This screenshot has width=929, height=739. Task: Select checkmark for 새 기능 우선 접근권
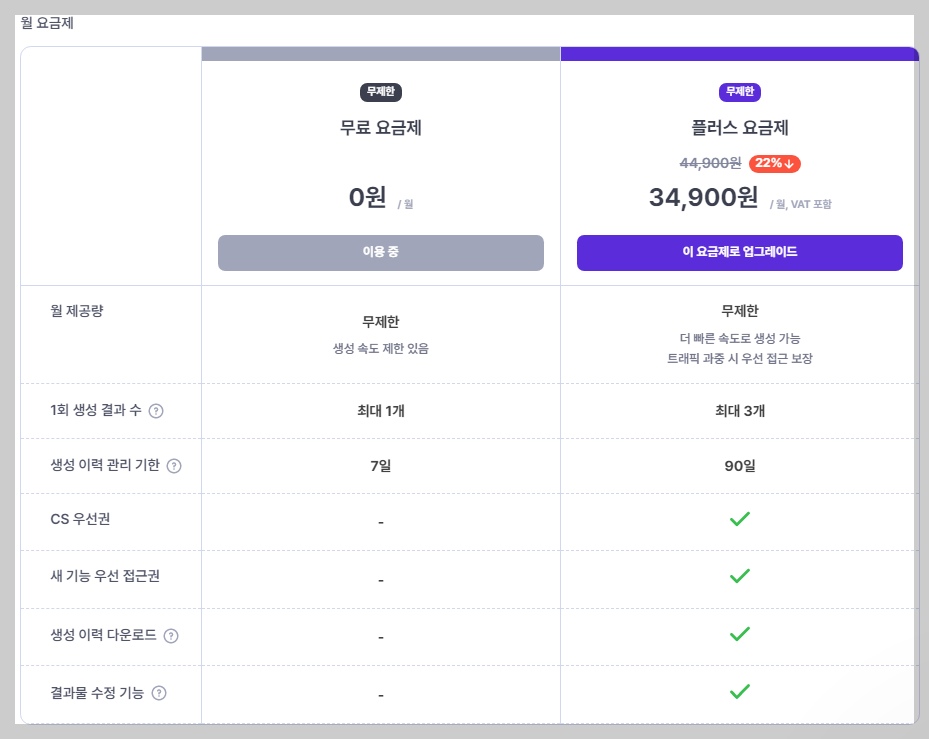tap(739, 576)
